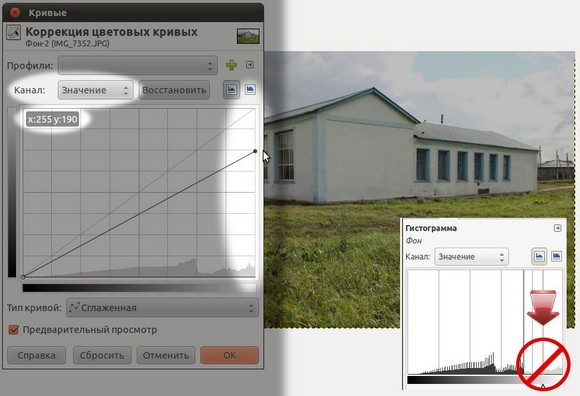Click the gradient bar under Гистограмма graph
This screenshot has width=580, height=396.
pyautogui.click(x=485, y=380)
